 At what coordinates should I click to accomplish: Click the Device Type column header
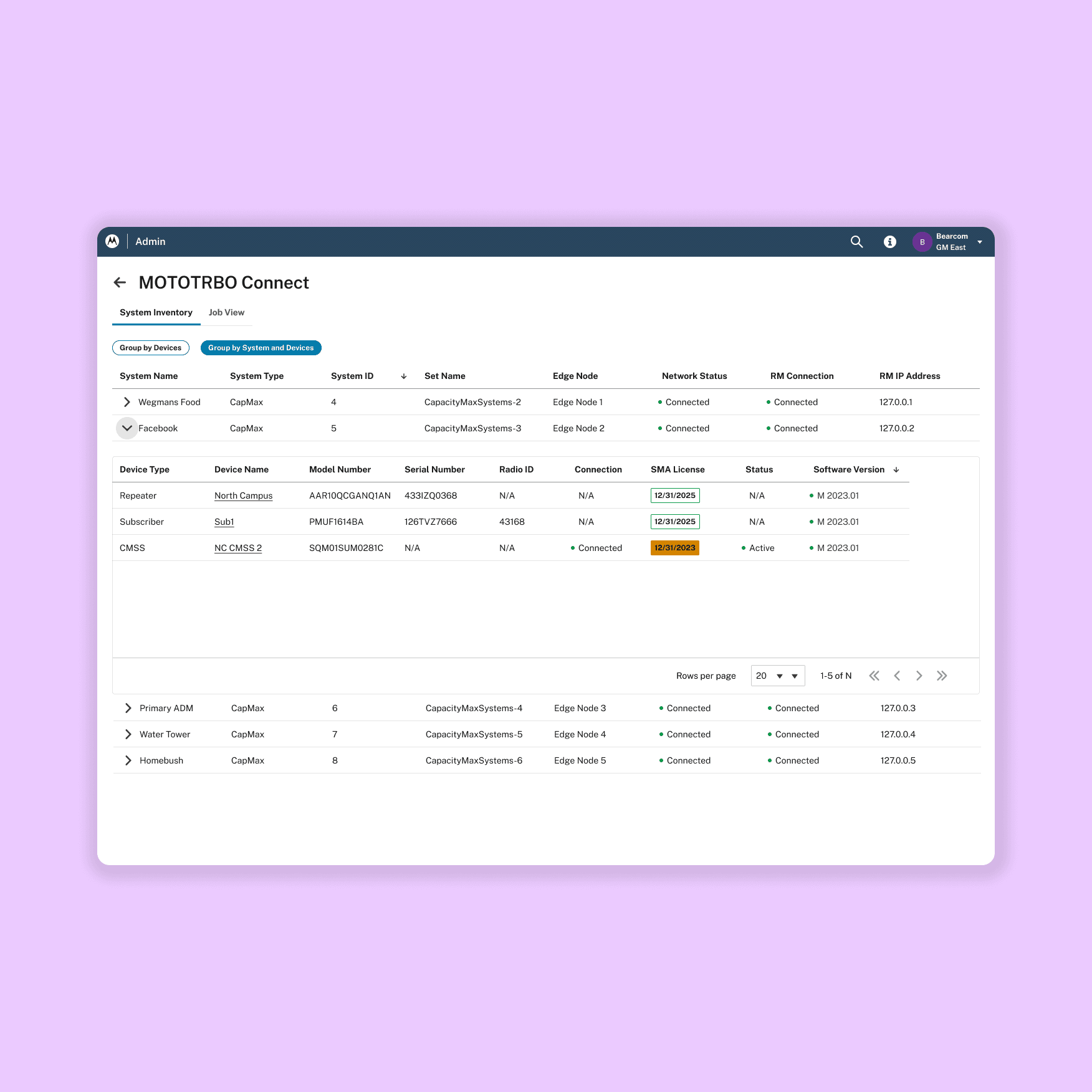(145, 470)
